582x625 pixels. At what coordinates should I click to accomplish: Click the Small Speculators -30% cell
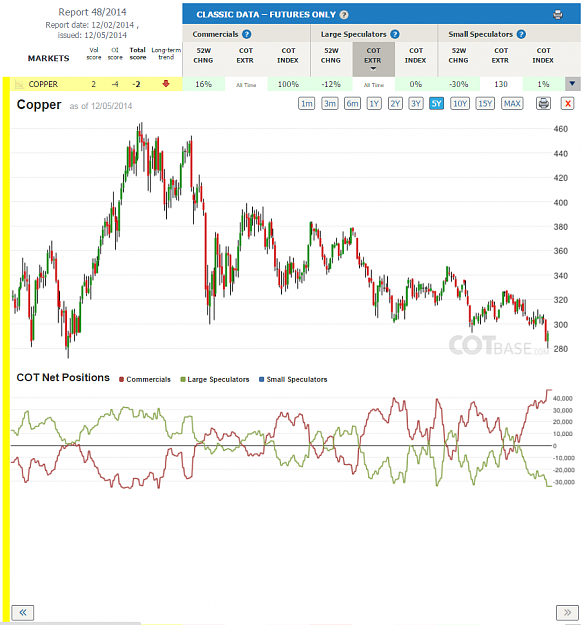tap(459, 84)
